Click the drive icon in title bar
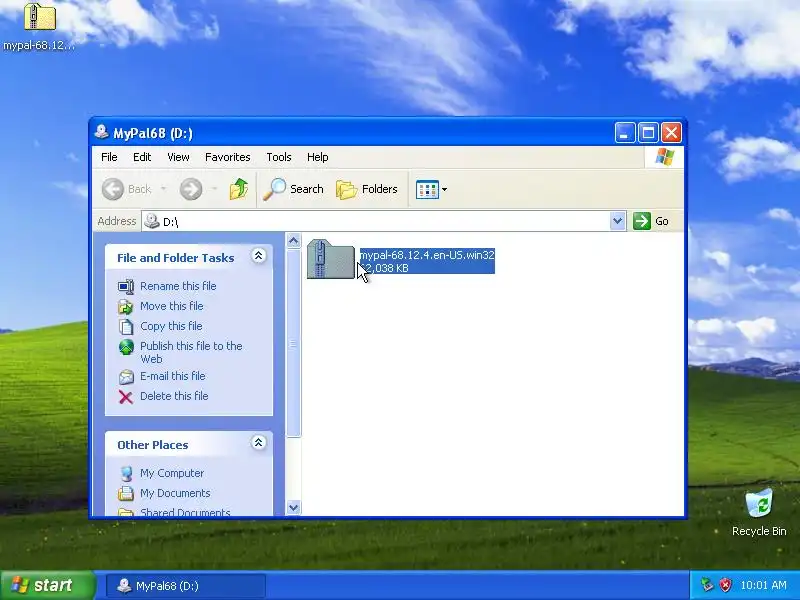The width and height of the screenshot is (800, 600). [102, 132]
